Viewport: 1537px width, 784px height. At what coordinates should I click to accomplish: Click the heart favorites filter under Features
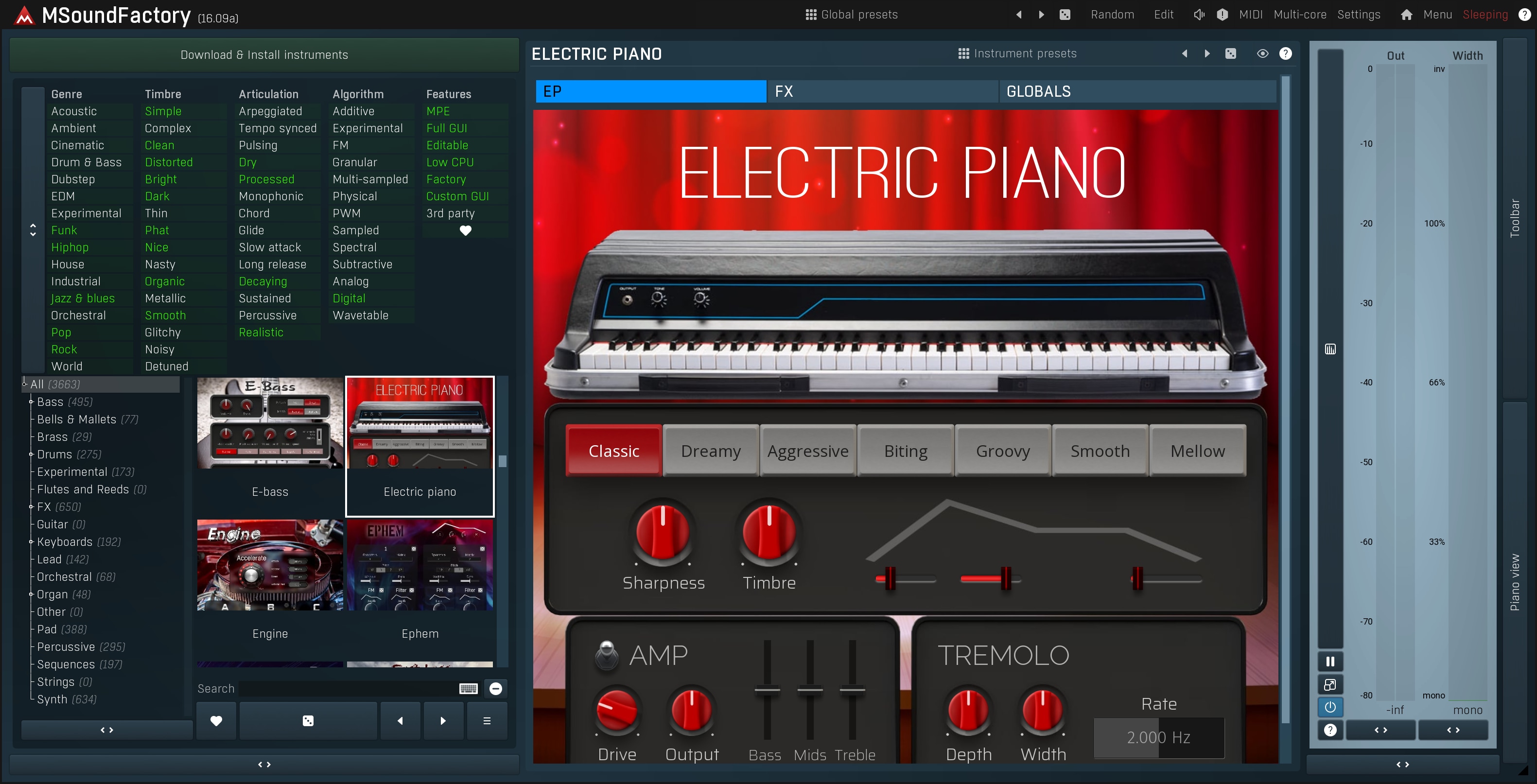[465, 230]
